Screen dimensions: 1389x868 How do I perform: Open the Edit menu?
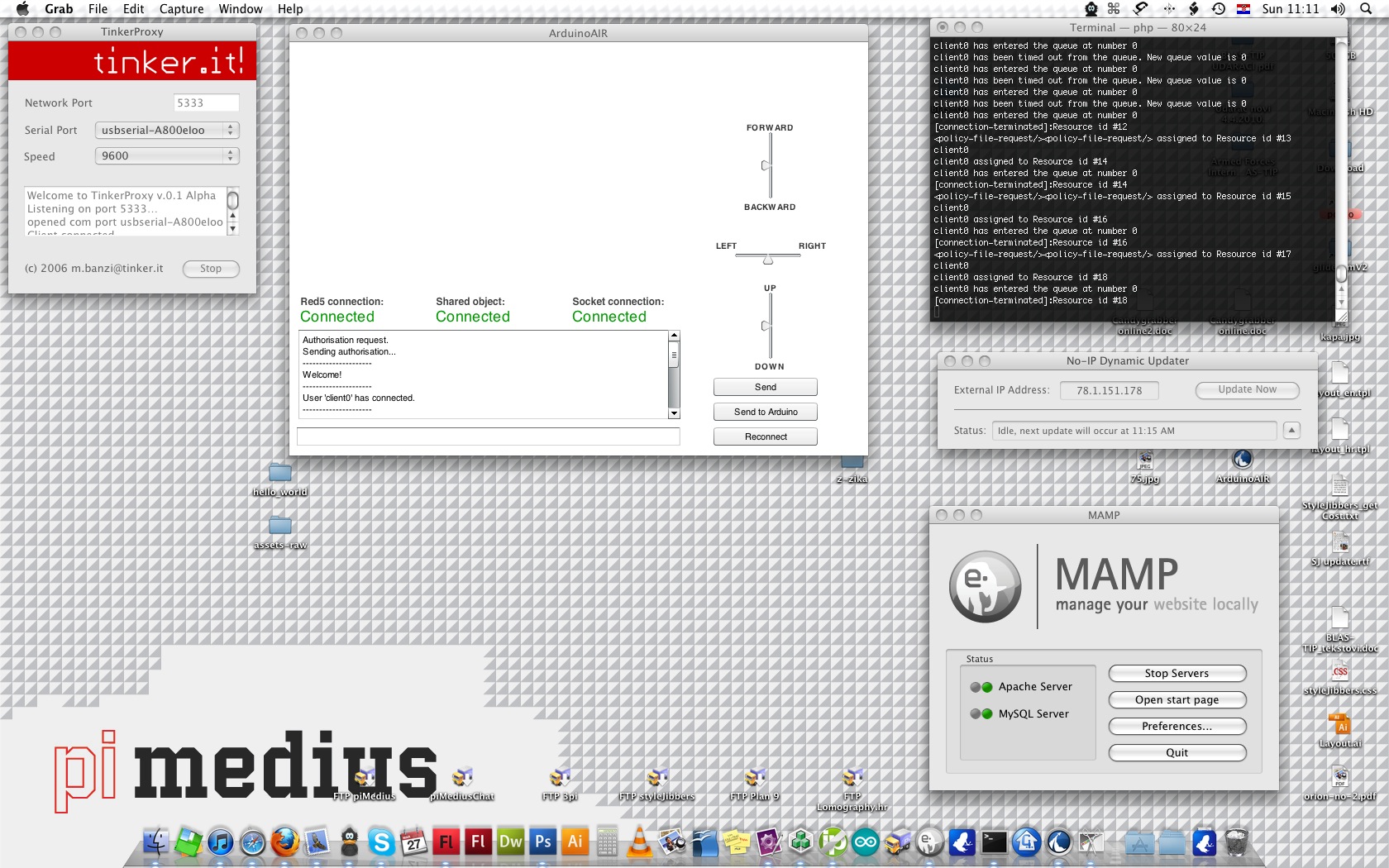pyautogui.click(x=133, y=9)
